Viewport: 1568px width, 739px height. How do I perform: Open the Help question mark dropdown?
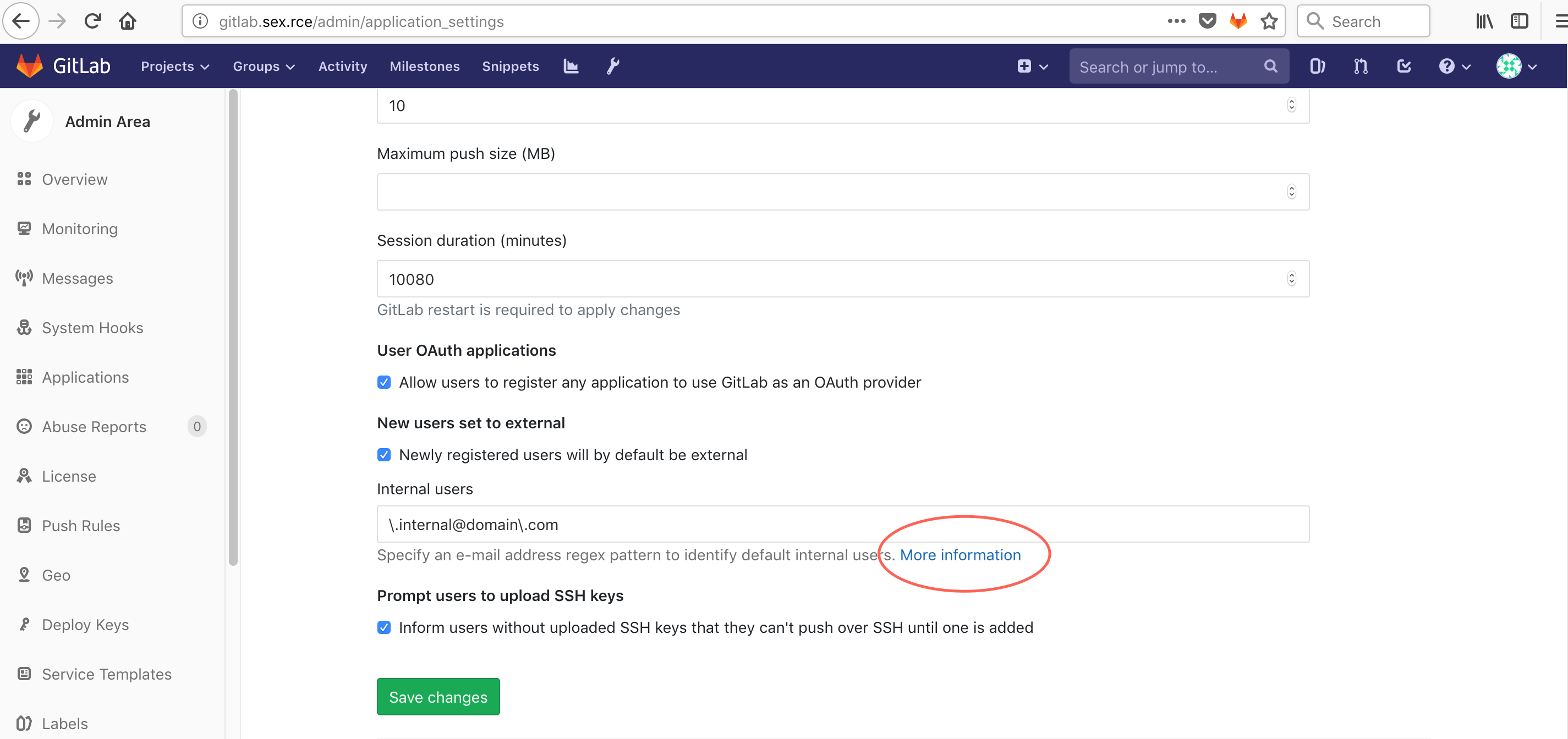(x=1454, y=65)
